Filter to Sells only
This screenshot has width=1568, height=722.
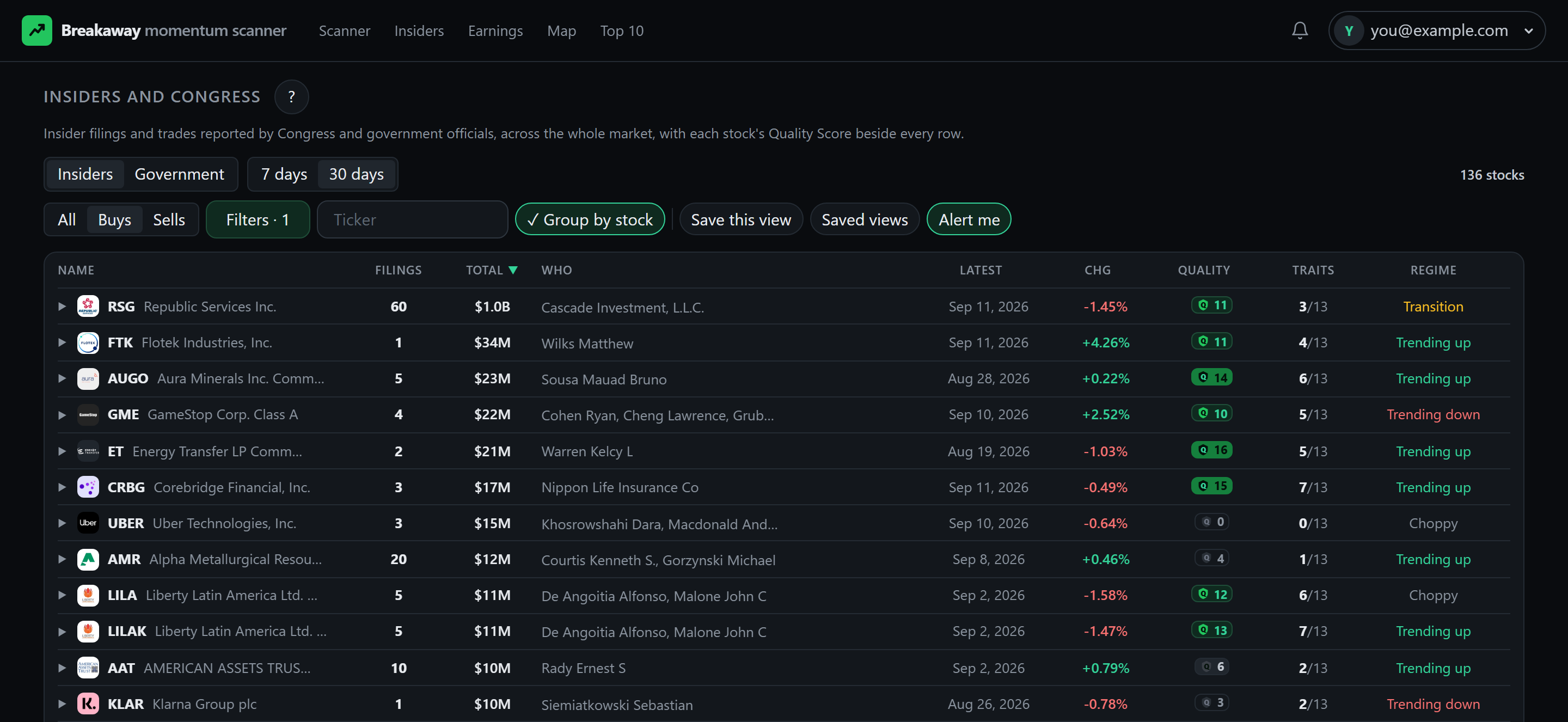point(169,220)
